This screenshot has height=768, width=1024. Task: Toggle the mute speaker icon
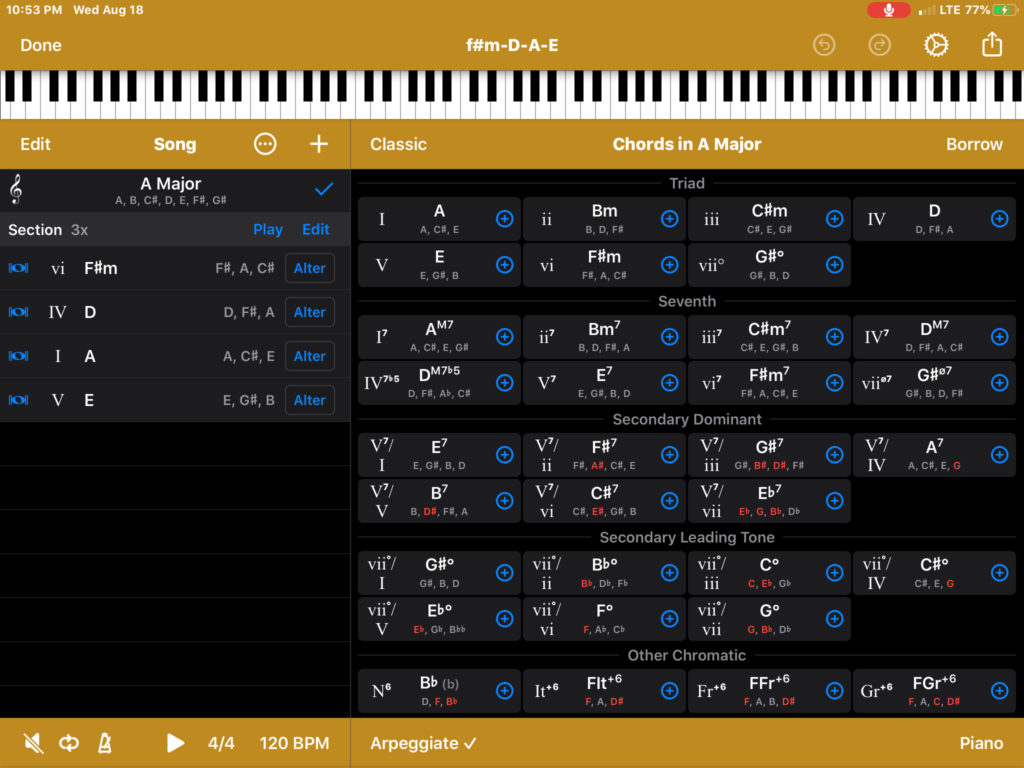pyautogui.click(x=33, y=743)
